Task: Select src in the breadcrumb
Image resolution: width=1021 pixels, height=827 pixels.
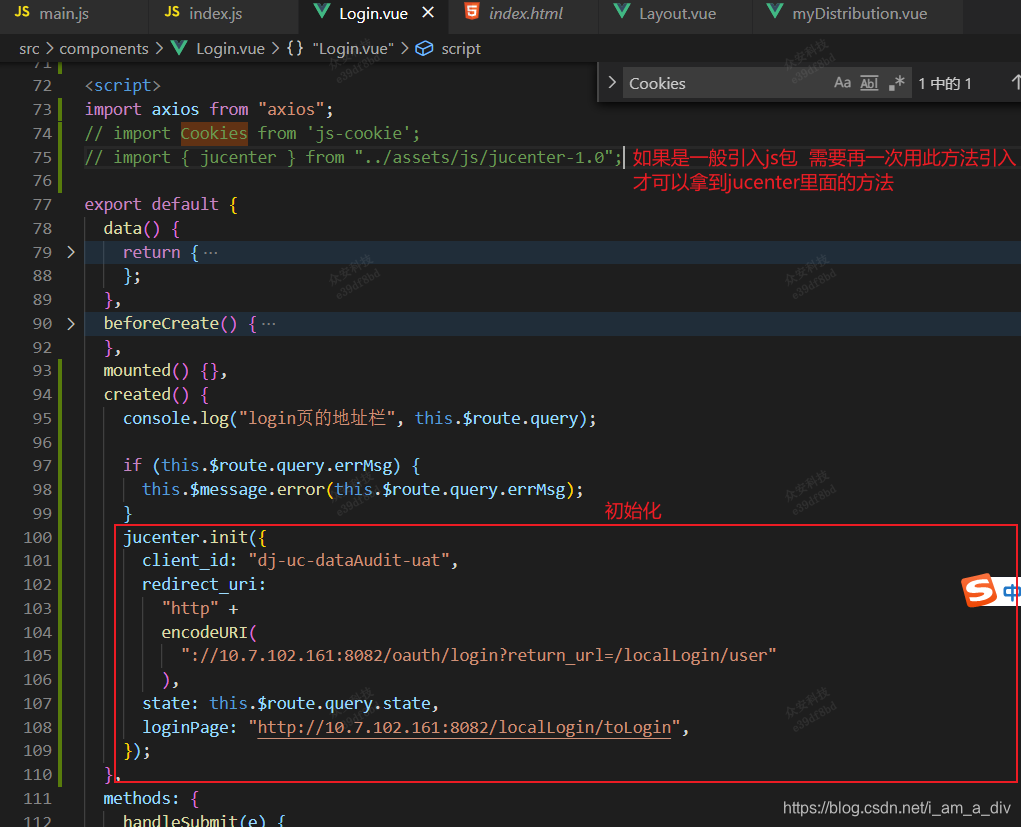Action: (29, 49)
